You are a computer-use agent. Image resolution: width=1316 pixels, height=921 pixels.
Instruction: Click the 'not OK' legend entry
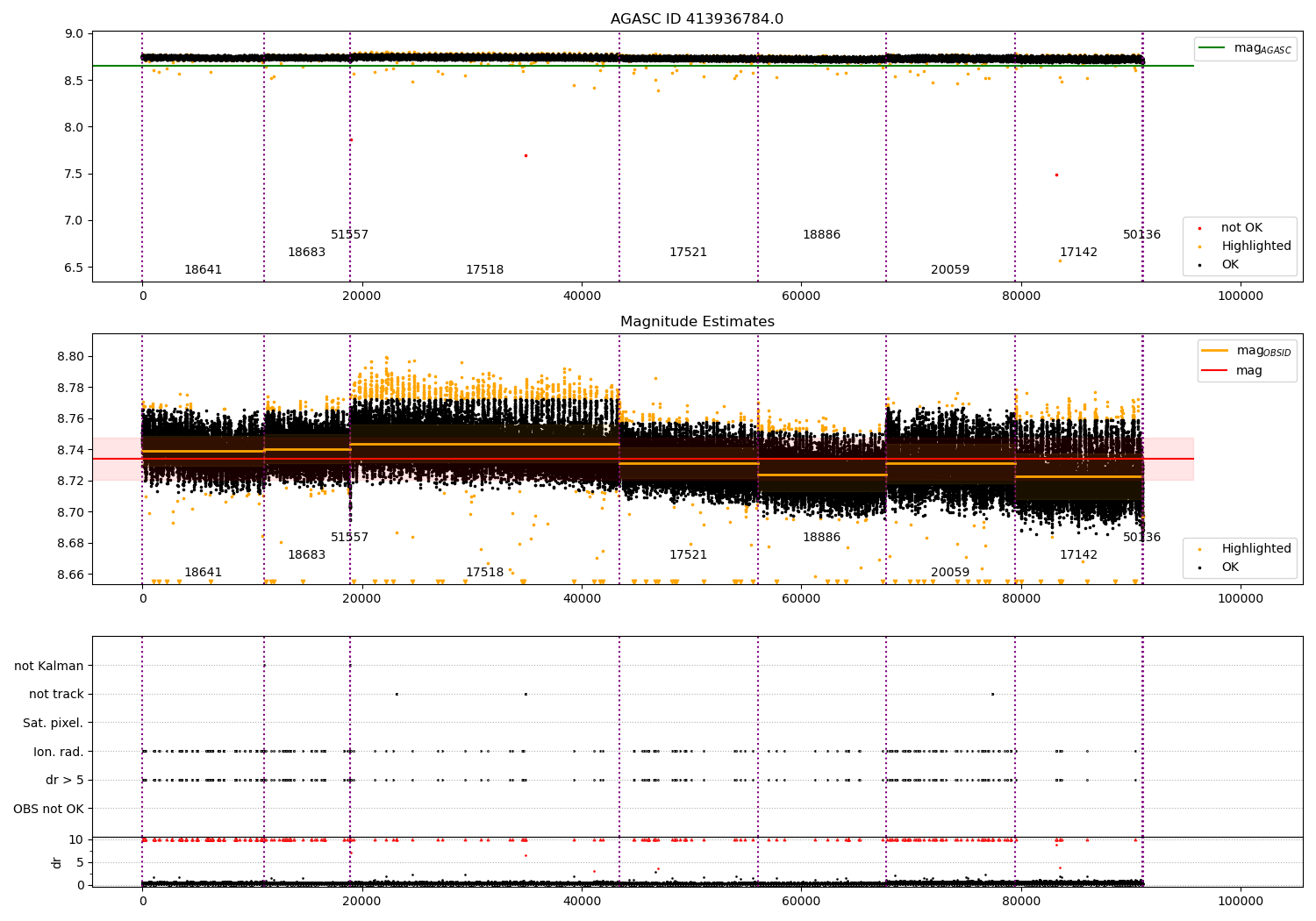pos(1240,228)
